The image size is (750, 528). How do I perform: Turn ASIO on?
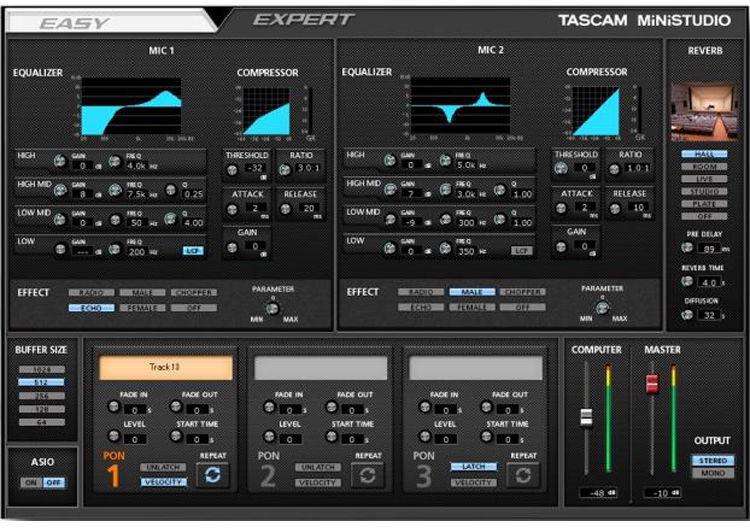[x=31, y=483]
